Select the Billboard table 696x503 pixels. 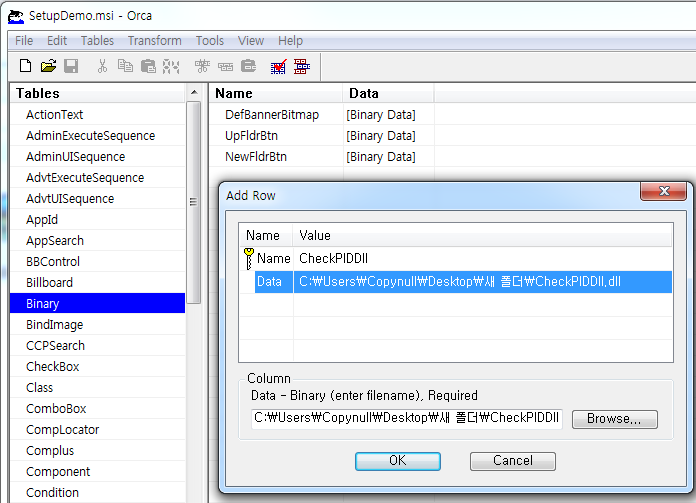coord(98,283)
